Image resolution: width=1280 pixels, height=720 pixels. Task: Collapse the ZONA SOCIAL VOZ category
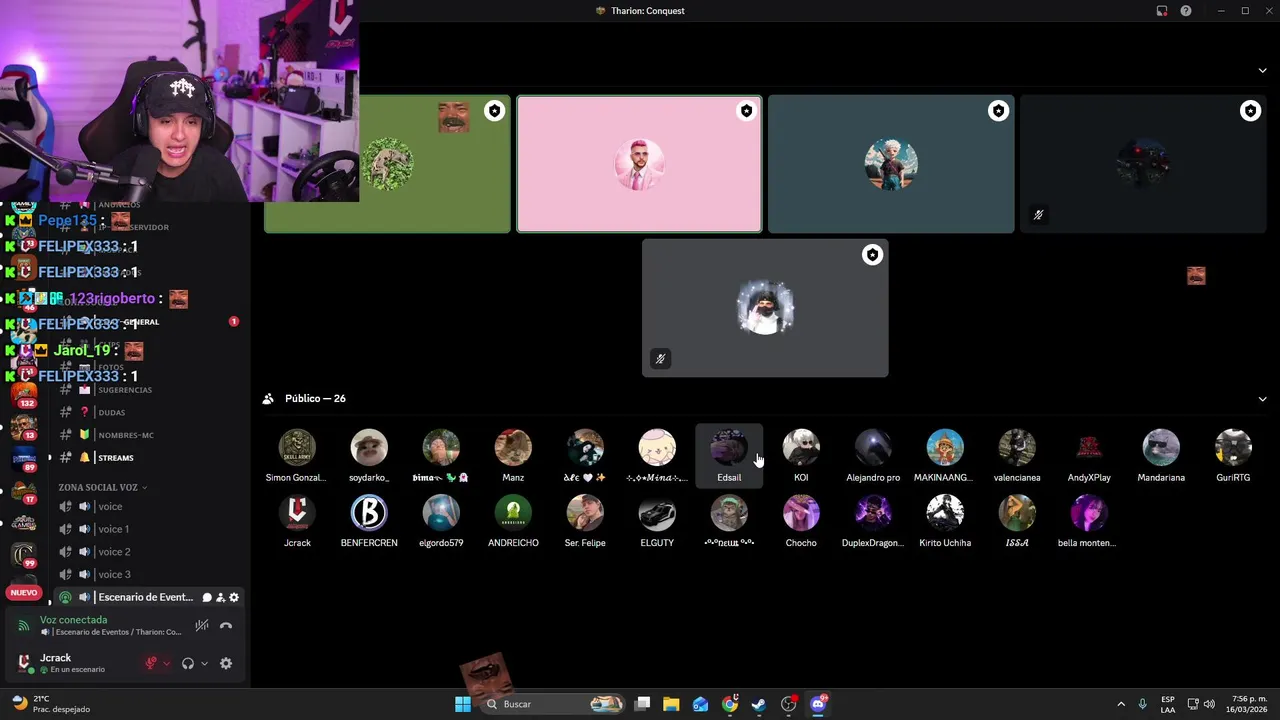(102, 487)
